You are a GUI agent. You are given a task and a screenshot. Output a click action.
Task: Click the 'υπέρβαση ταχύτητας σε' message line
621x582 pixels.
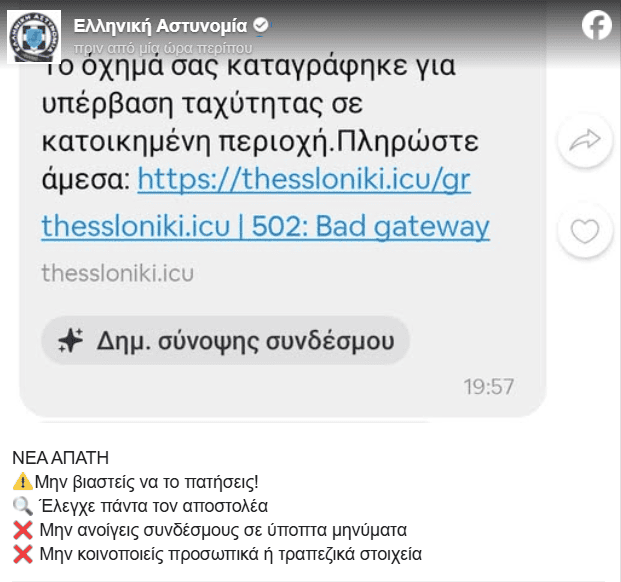tap(202, 104)
